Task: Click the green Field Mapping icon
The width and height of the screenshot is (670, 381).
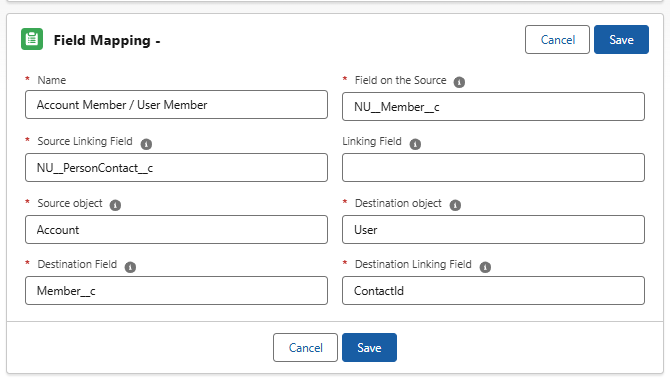Action: tap(32, 39)
